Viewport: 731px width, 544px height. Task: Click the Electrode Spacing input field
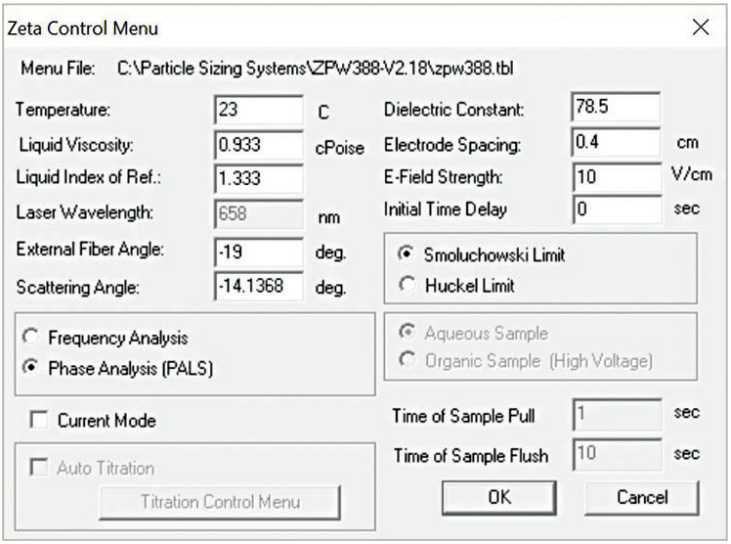(616, 141)
